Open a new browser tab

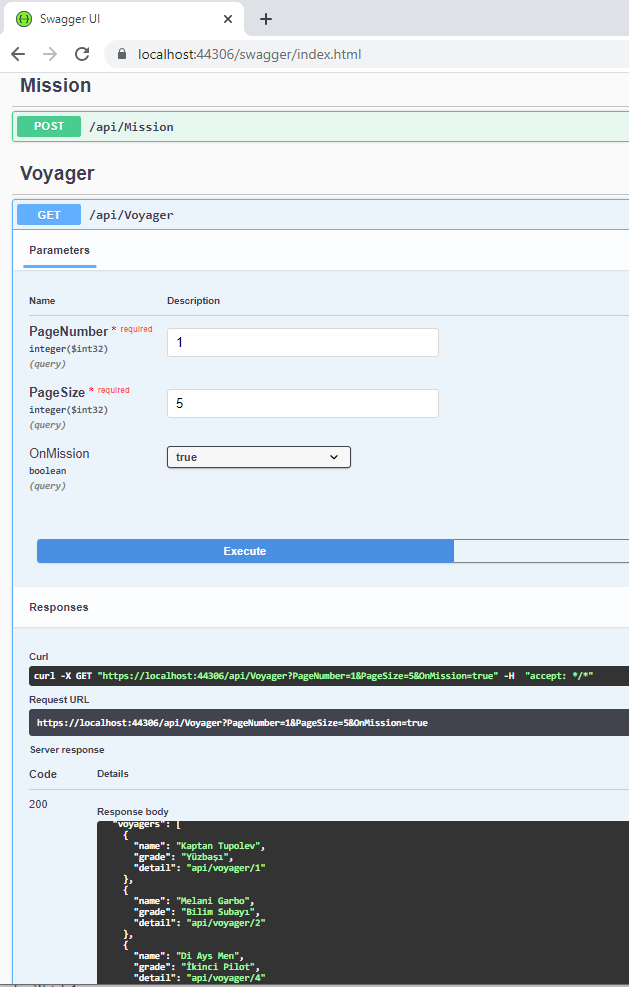266,19
